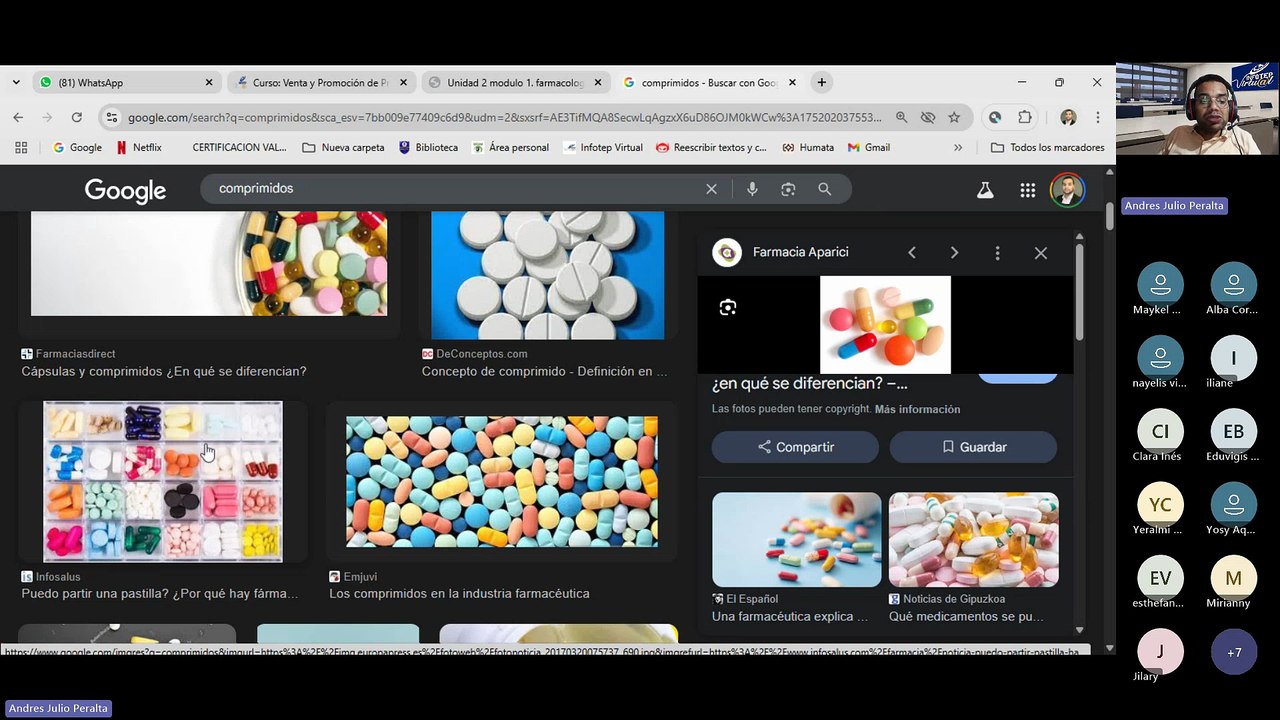Open DeConceptos white tablets image

click(x=548, y=275)
